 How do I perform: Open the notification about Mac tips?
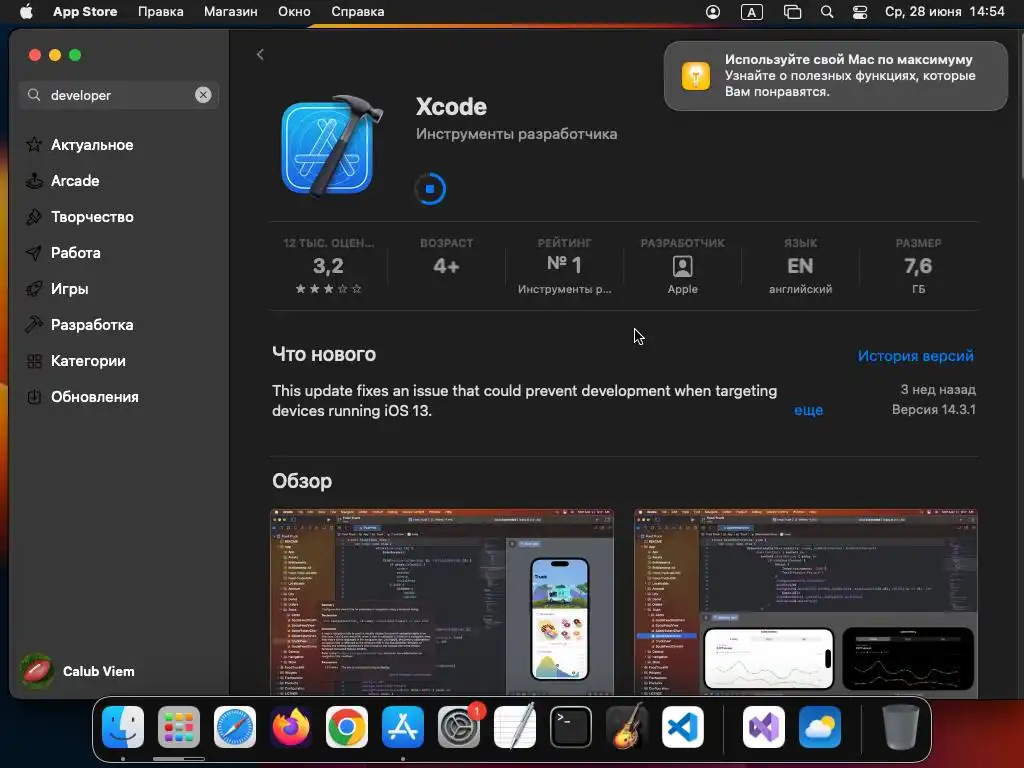click(x=836, y=76)
